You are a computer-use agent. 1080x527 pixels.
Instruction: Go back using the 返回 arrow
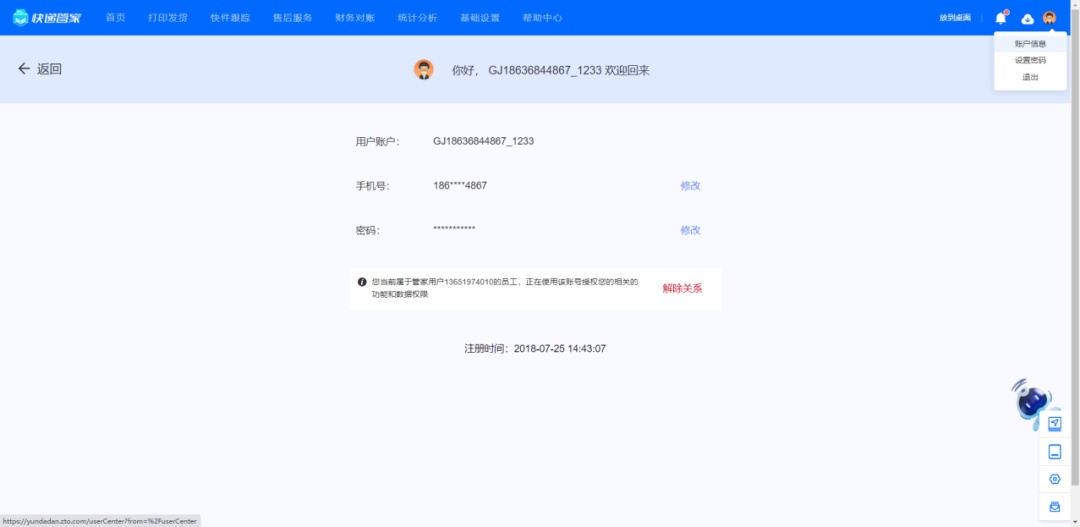[x=40, y=69]
